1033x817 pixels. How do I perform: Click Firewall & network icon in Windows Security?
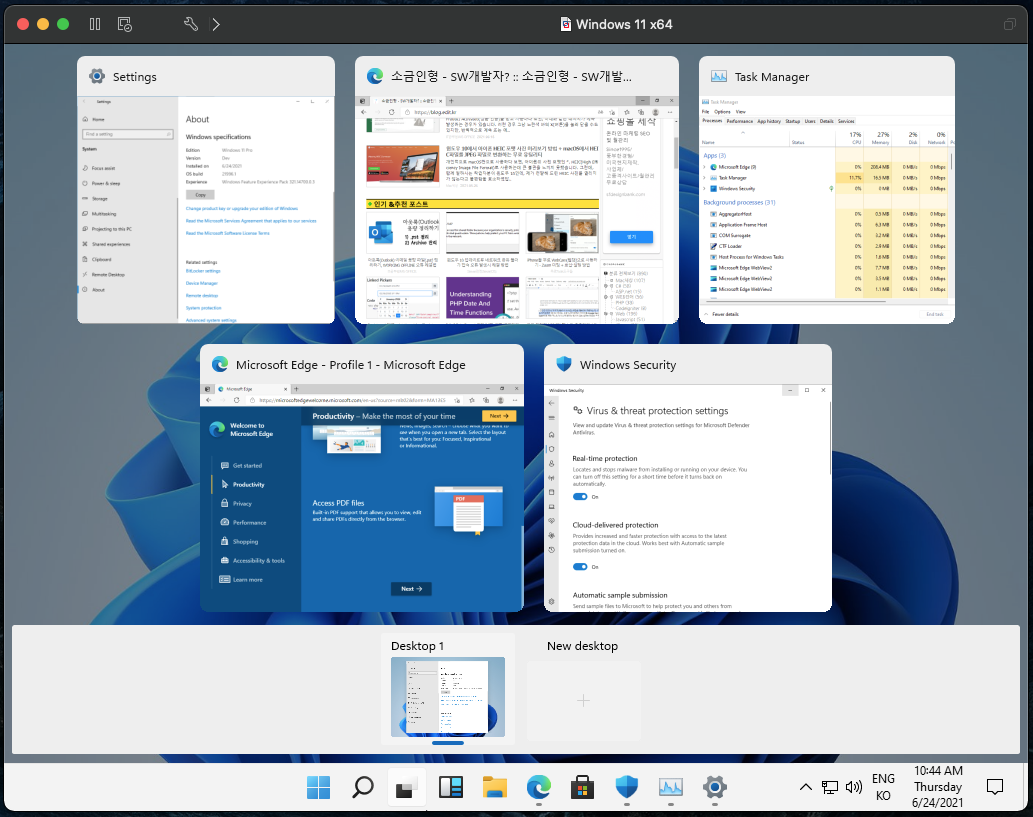(551, 478)
